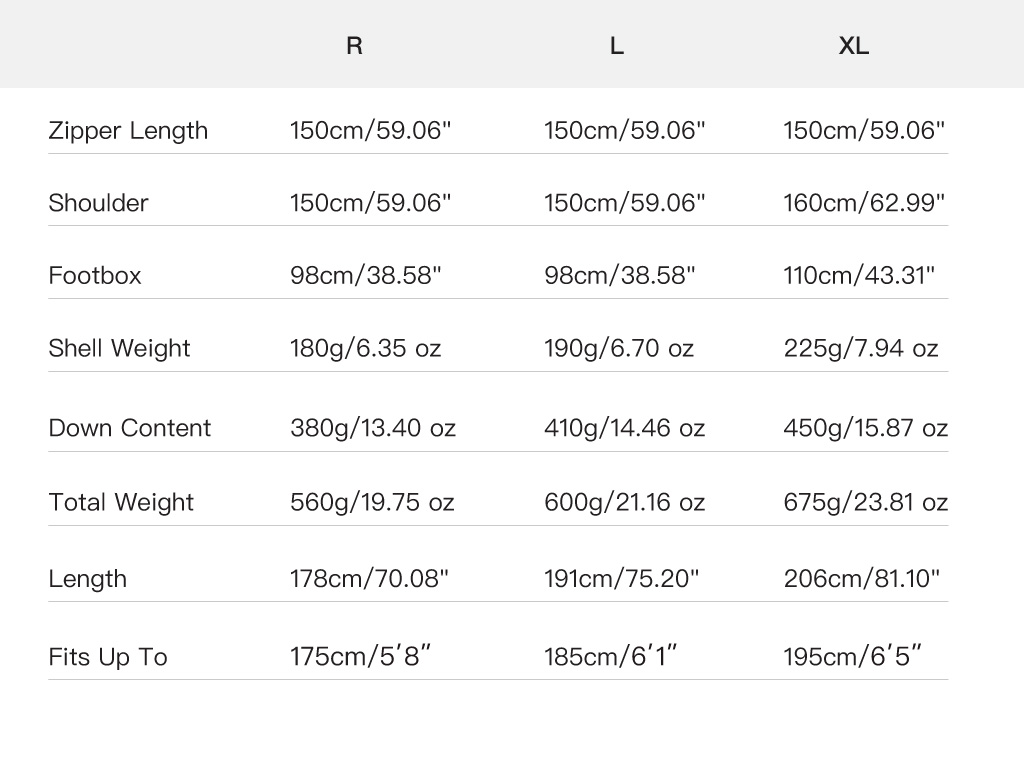Click the 160cm/62.99" shoulder value

tap(864, 203)
